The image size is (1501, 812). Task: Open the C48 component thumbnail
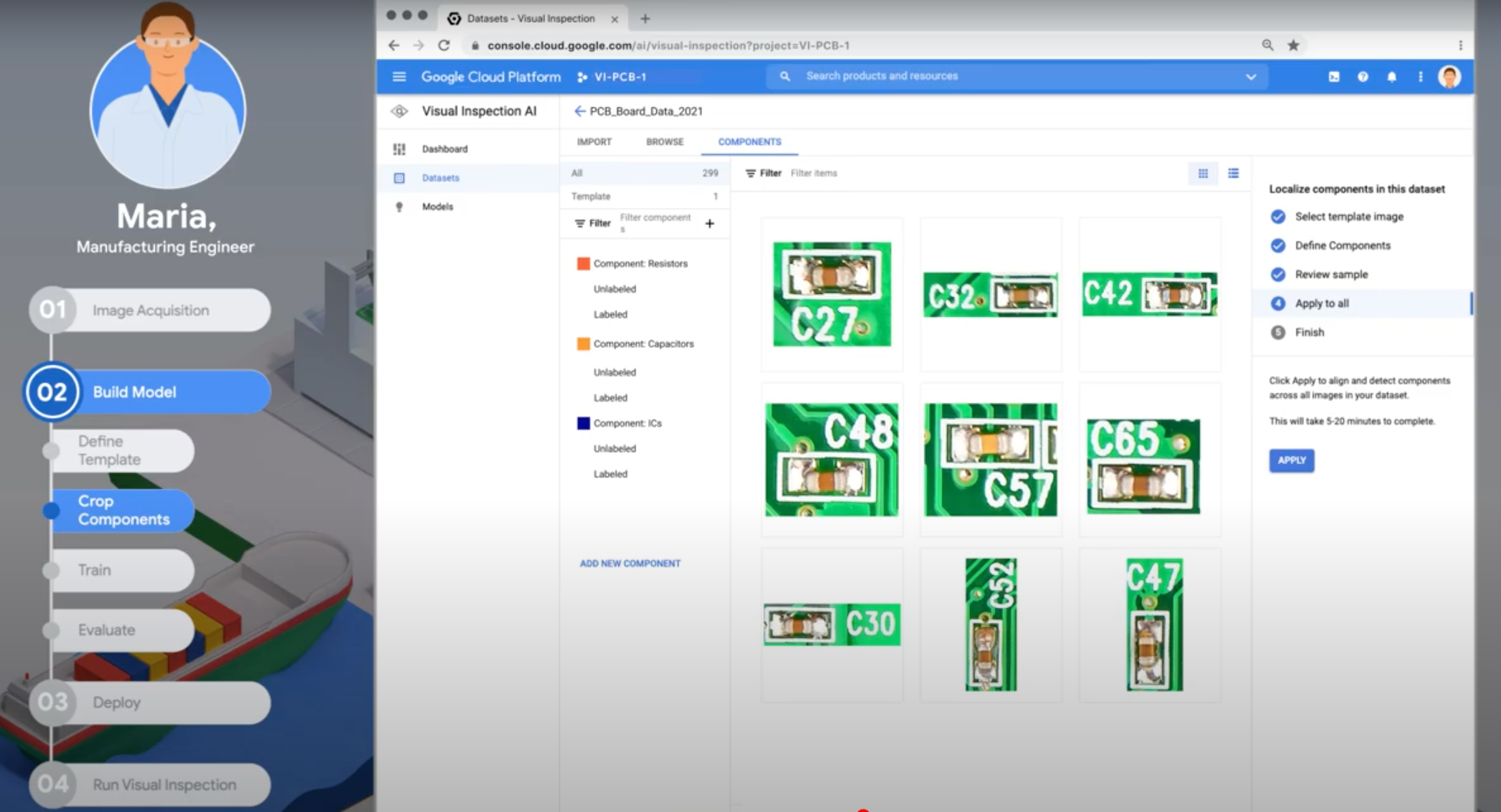tap(831, 460)
